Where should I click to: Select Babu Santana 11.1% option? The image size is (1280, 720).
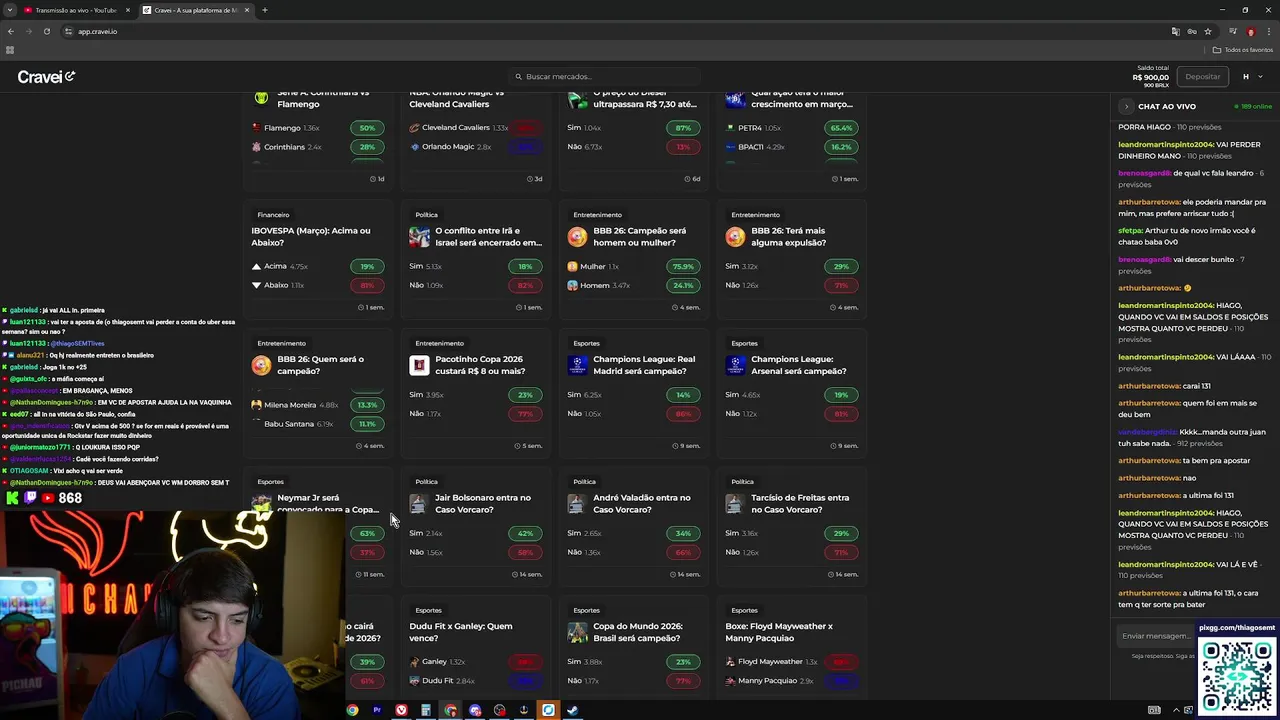[367, 424]
